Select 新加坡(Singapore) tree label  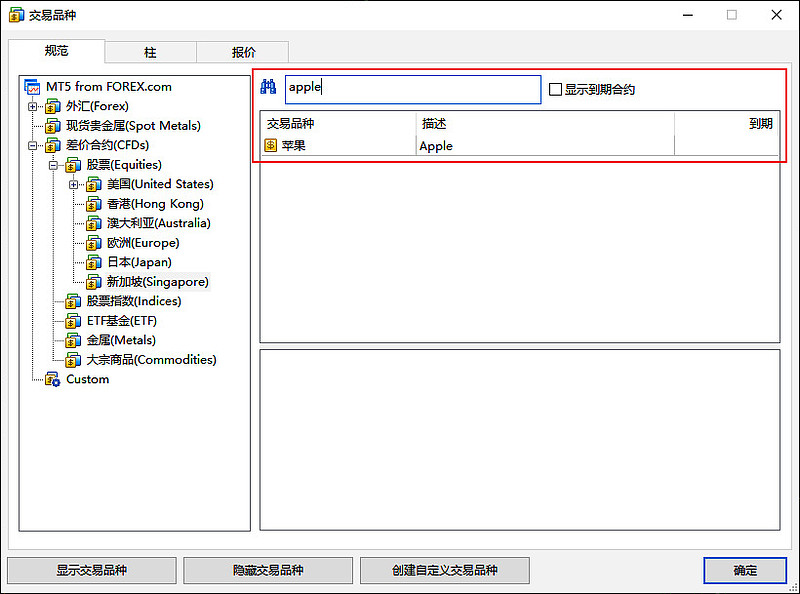click(158, 282)
